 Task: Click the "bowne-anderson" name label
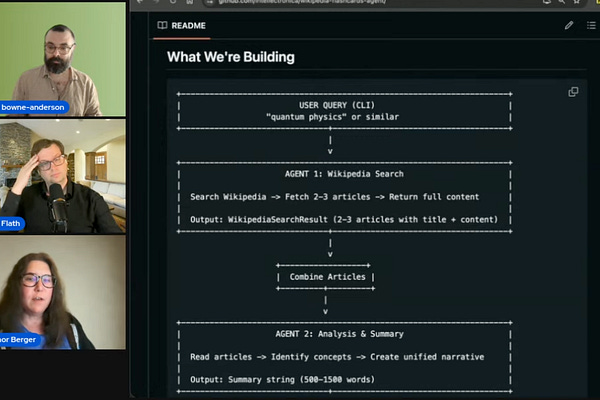[33, 107]
